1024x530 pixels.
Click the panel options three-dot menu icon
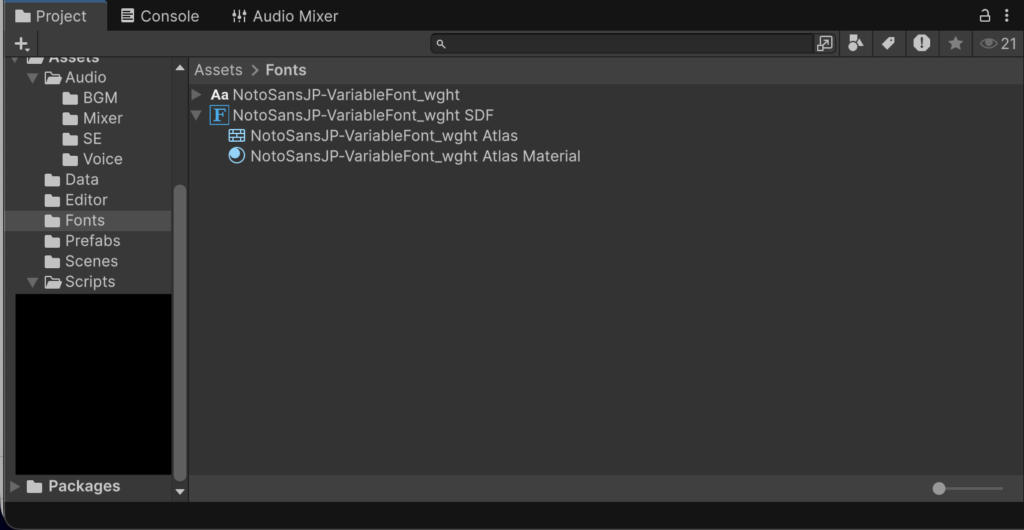[1006, 16]
